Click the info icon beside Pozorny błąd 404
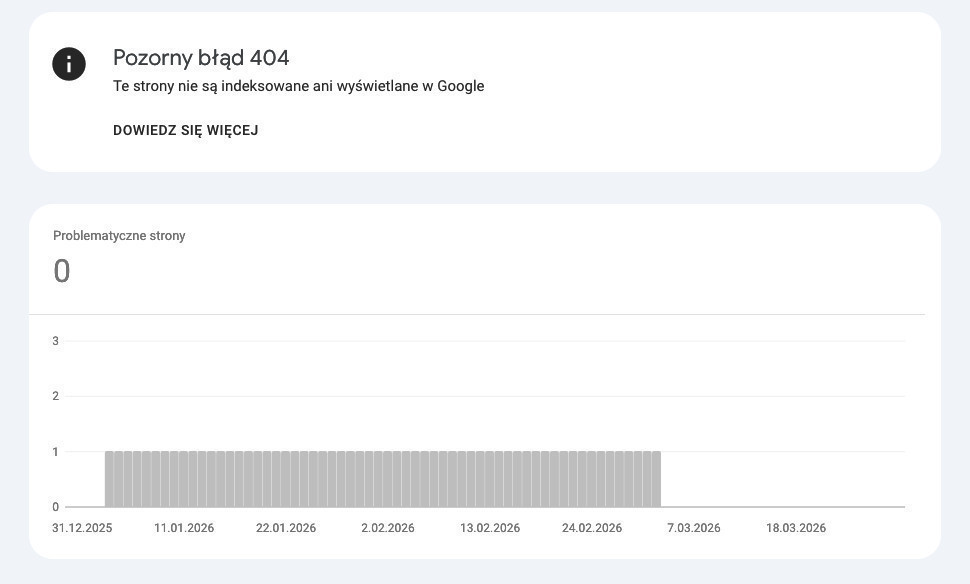Screen dimensions: 970x584 click(x=69, y=64)
